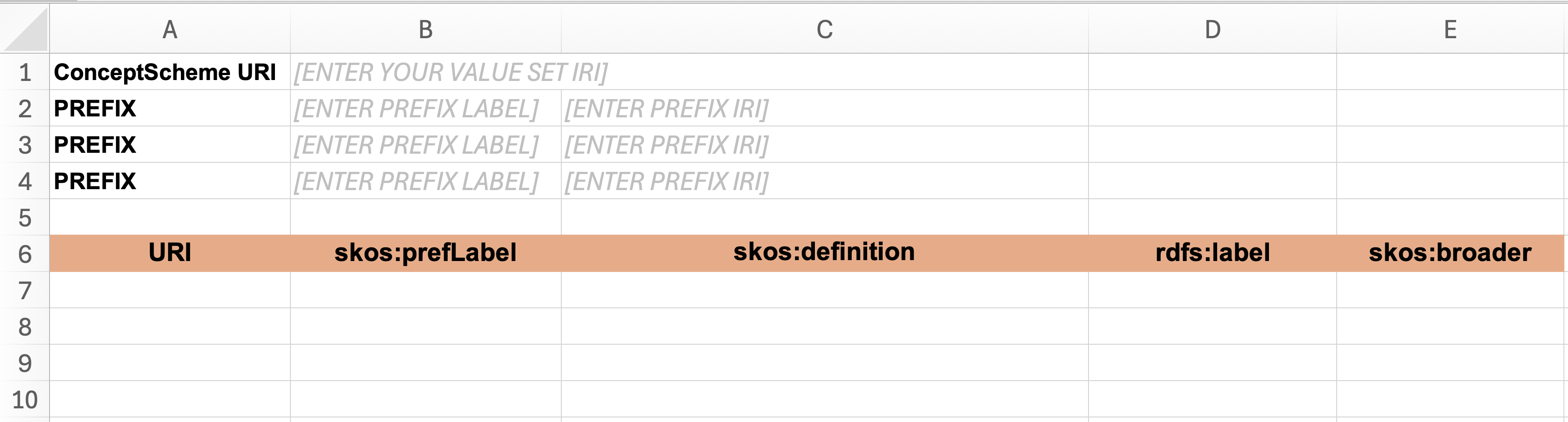Select row 6 header
Image resolution: width=1568 pixels, height=422 pixels.
click(25, 253)
